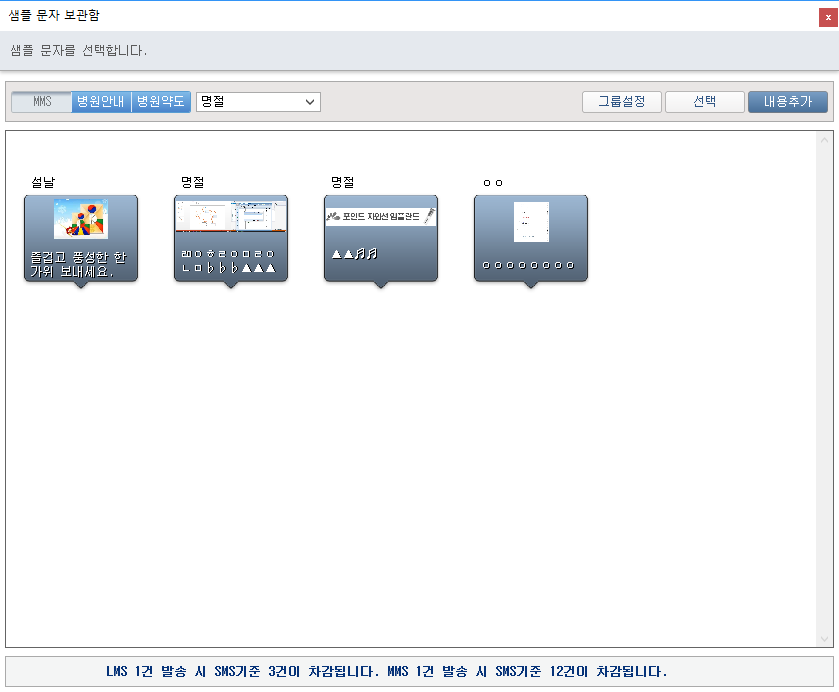The width and height of the screenshot is (839, 692).
Task: Click the 선택 button
Action: pos(704,102)
